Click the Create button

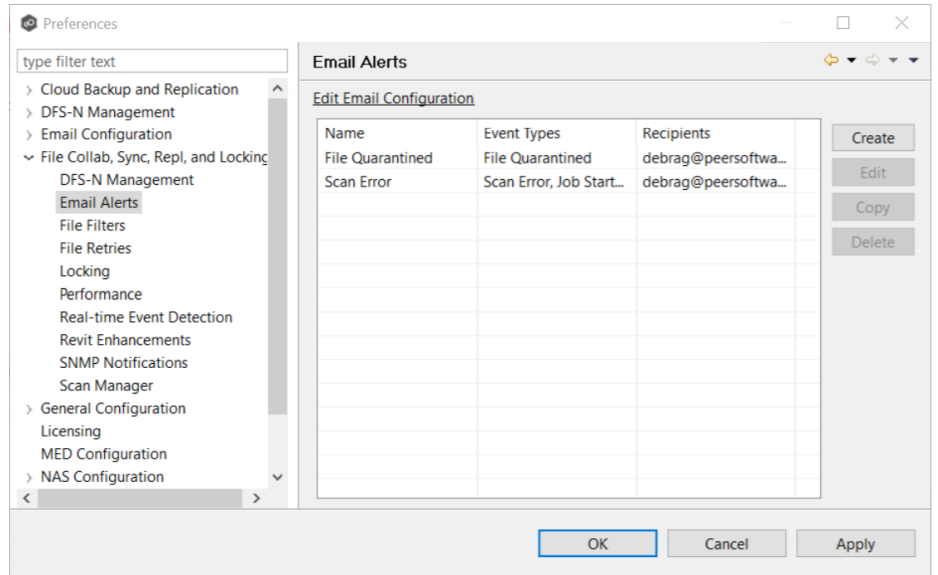[x=872, y=138]
